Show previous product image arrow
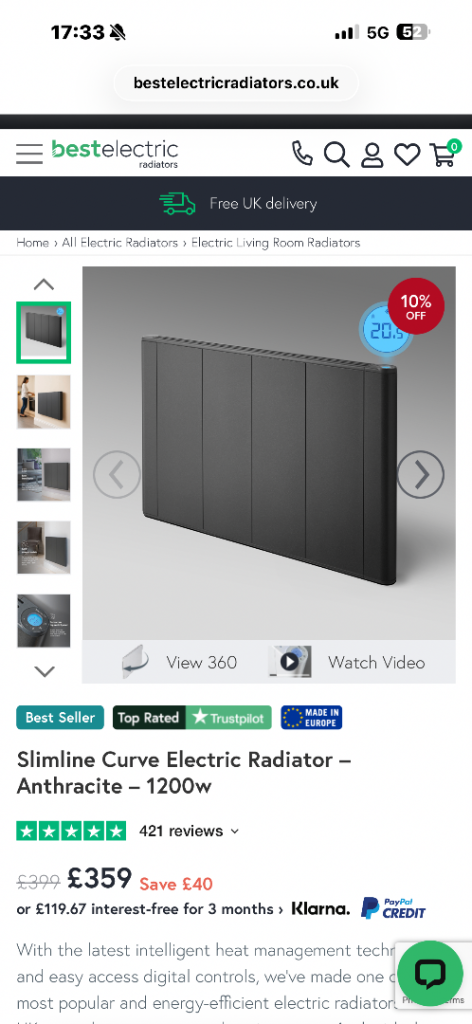 coord(117,475)
